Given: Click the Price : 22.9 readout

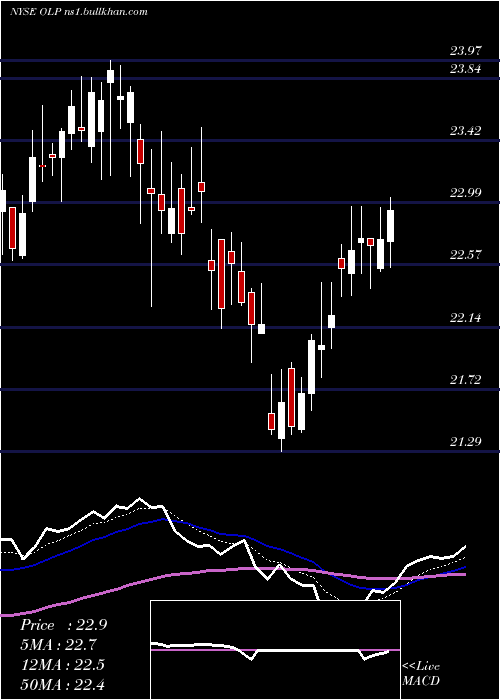Looking at the screenshot, I should (63, 625).
